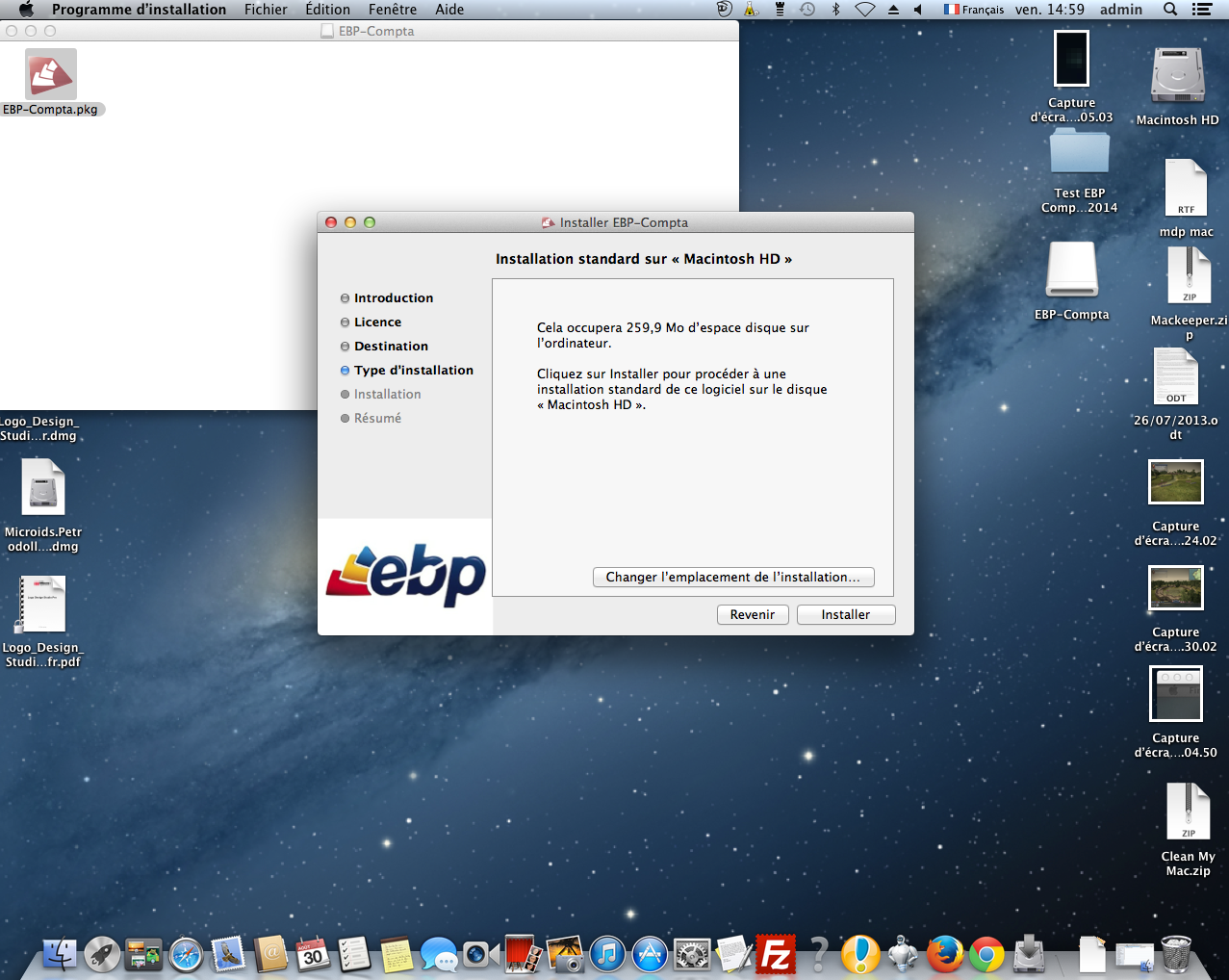Open the Fenêtre menu
1229x980 pixels.
click(x=393, y=10)
